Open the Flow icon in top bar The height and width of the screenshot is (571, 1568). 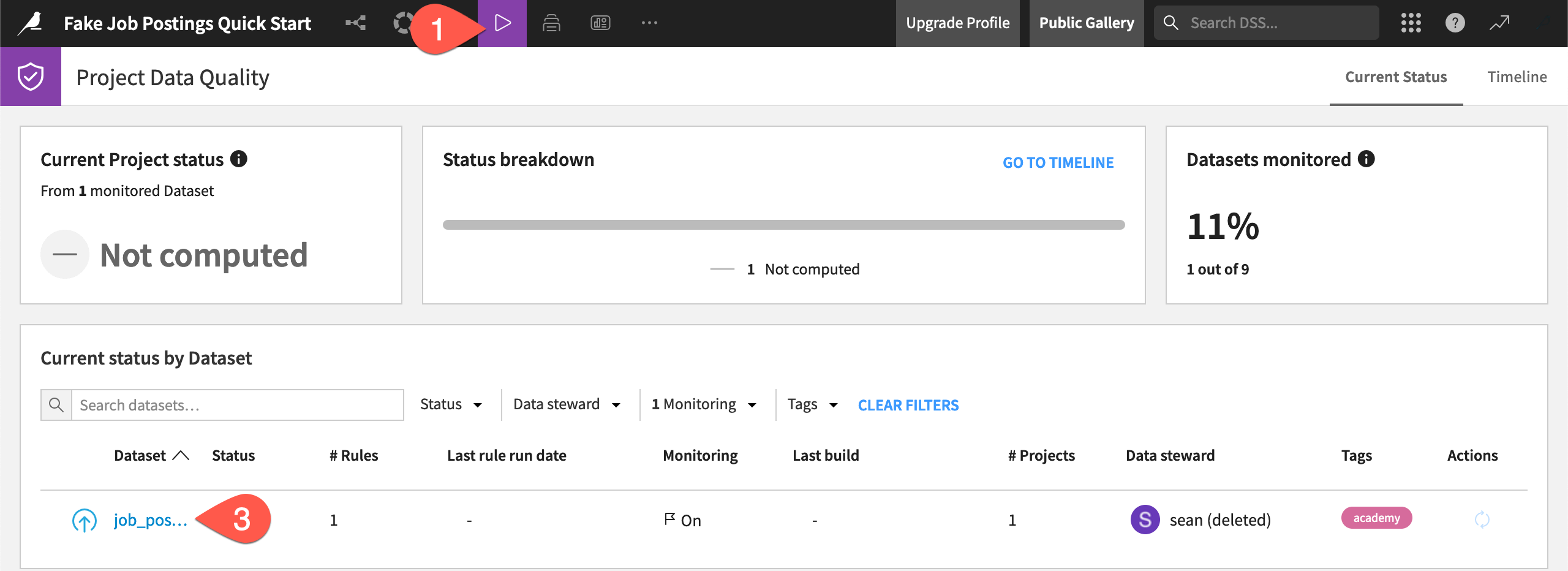click(356, 23)
